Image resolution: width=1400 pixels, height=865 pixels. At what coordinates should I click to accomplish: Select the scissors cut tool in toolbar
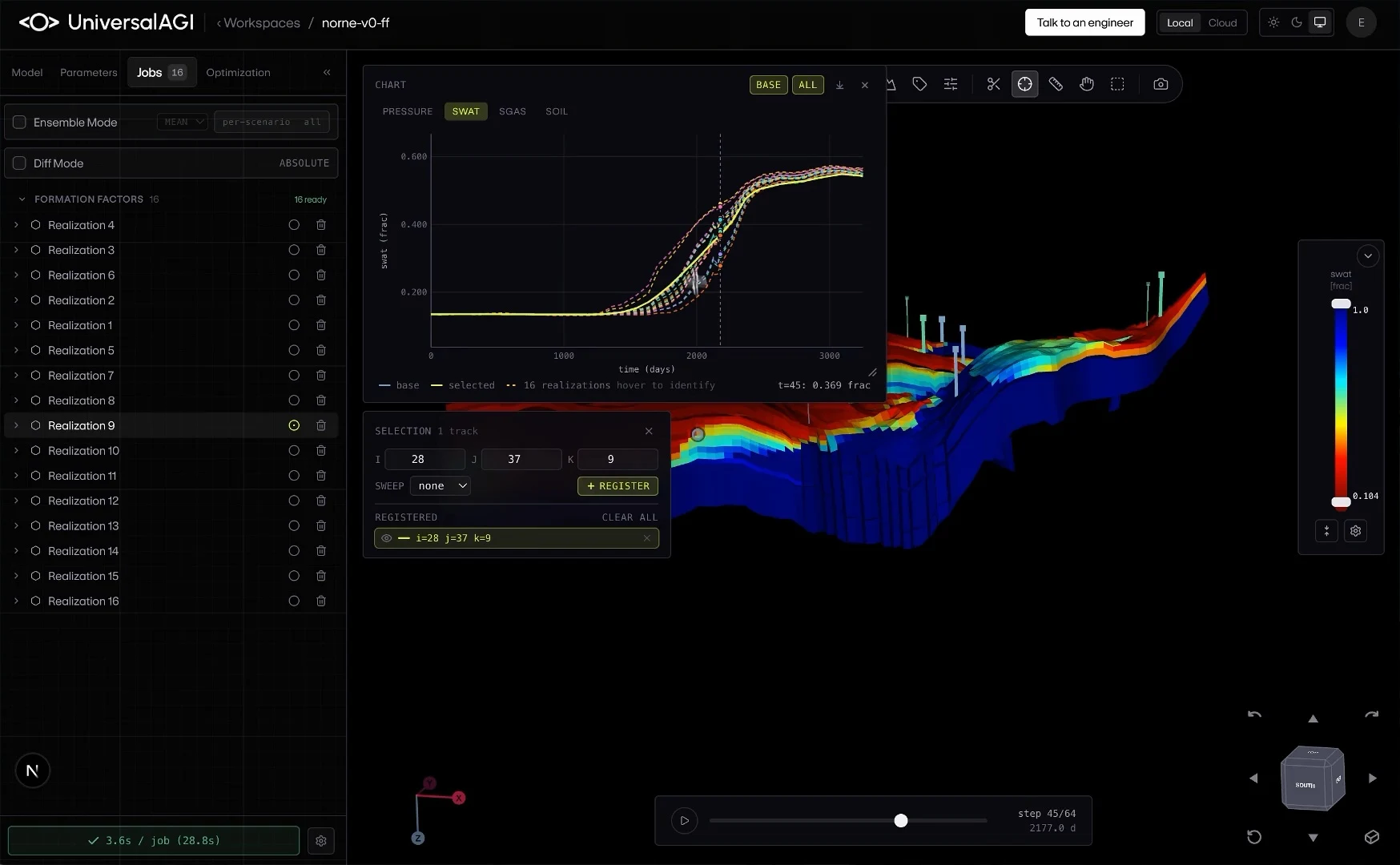coord(993,84)
